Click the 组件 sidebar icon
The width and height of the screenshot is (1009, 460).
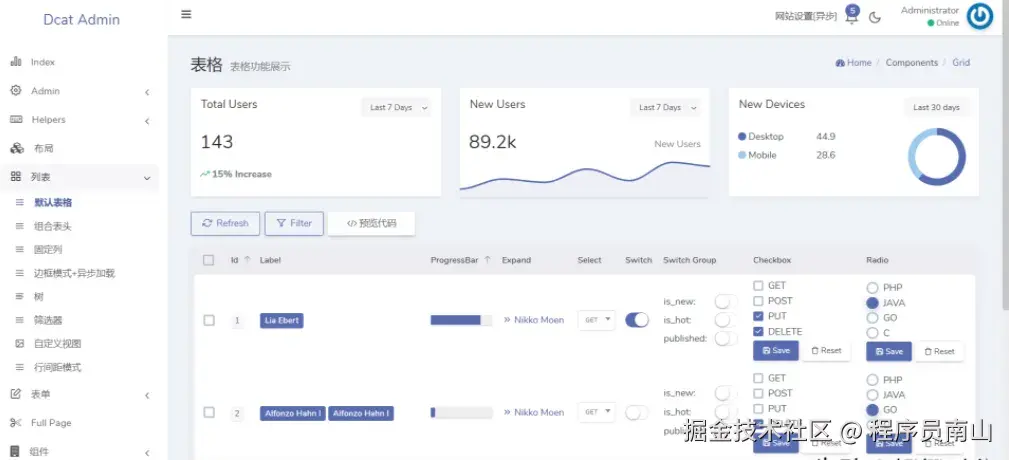tap(15, 452)
